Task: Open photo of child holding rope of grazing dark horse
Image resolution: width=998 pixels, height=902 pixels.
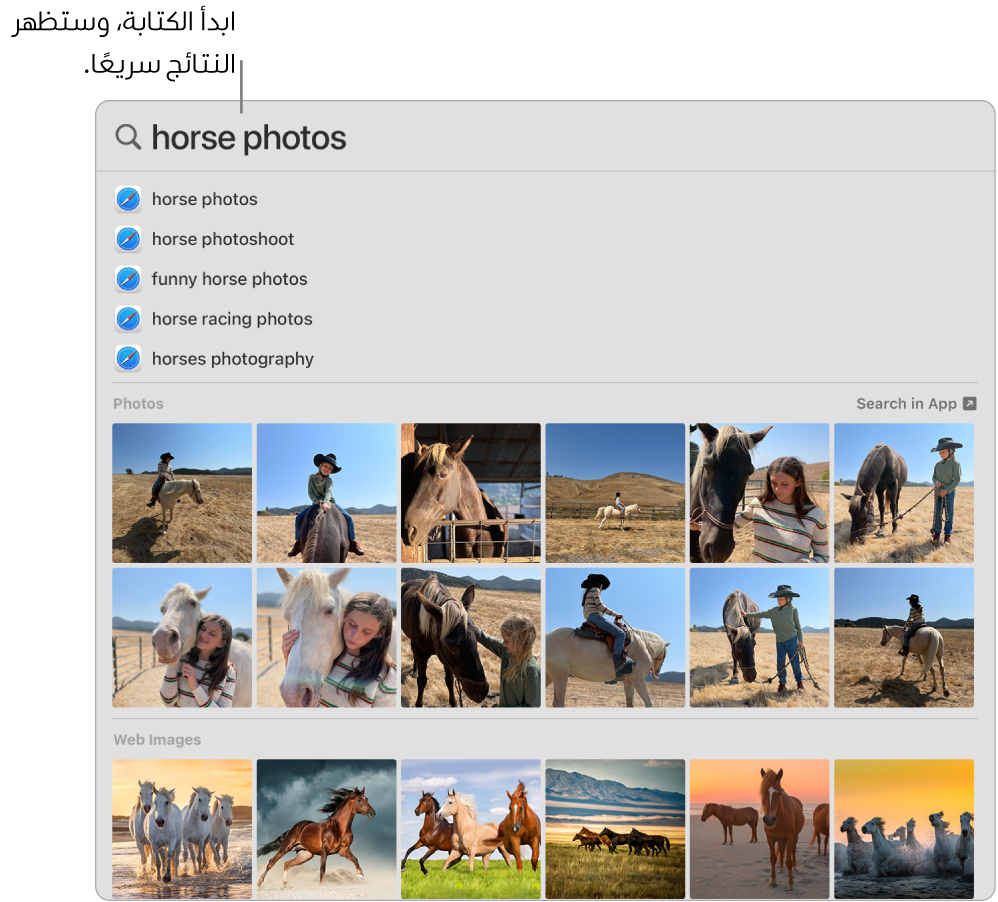Action: [904, 493]
